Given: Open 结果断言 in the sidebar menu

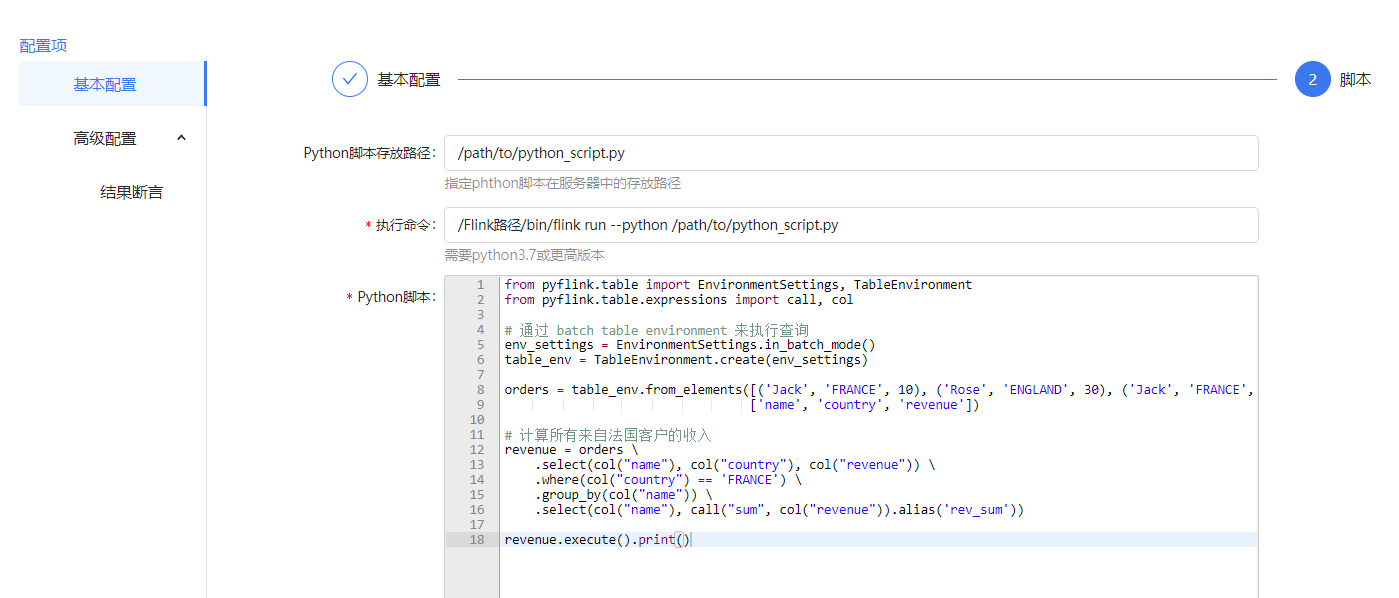Looking at the screenshot, I should (x=131, y=192).
